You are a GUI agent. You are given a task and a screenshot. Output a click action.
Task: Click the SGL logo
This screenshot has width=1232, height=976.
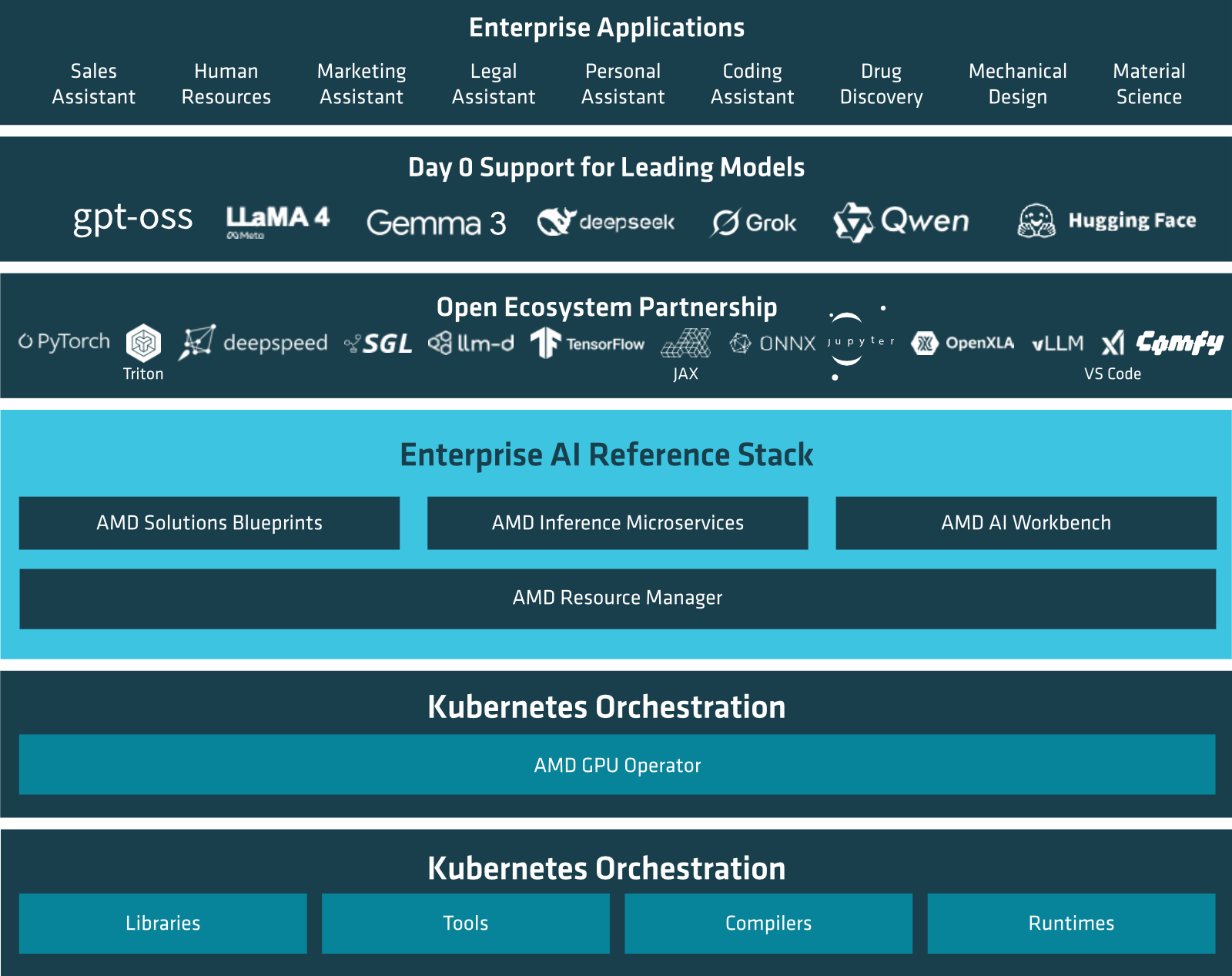click(x=378, y=344)
